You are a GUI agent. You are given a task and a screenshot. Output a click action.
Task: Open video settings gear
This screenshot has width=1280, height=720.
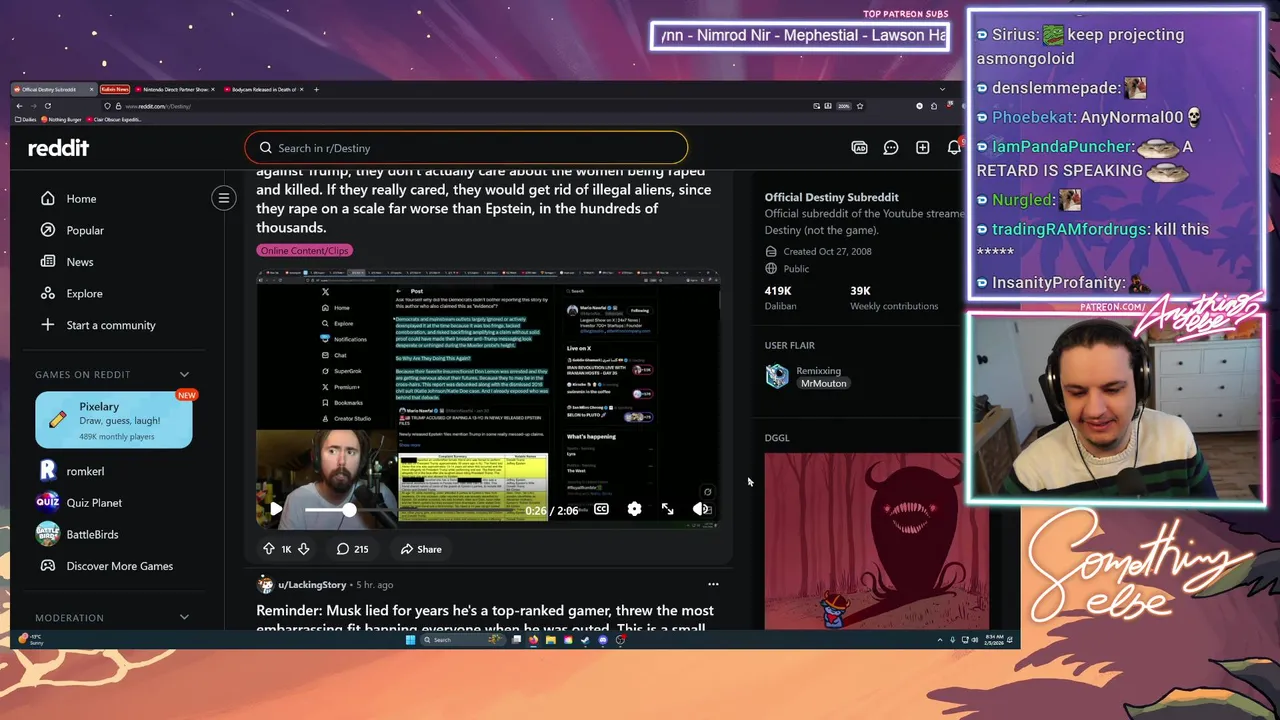click(x=634, y=509)
